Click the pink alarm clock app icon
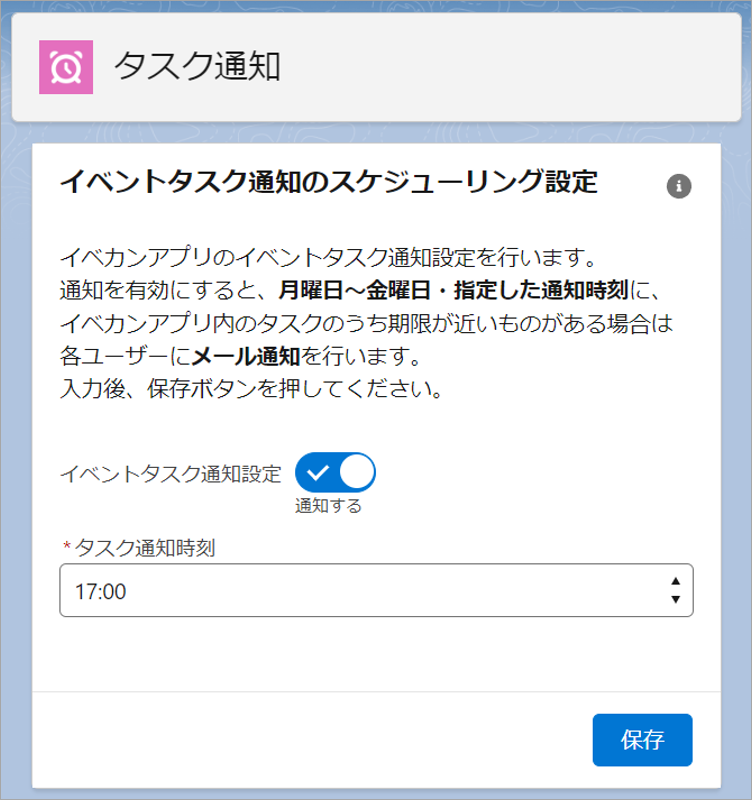 coord(65,67)
